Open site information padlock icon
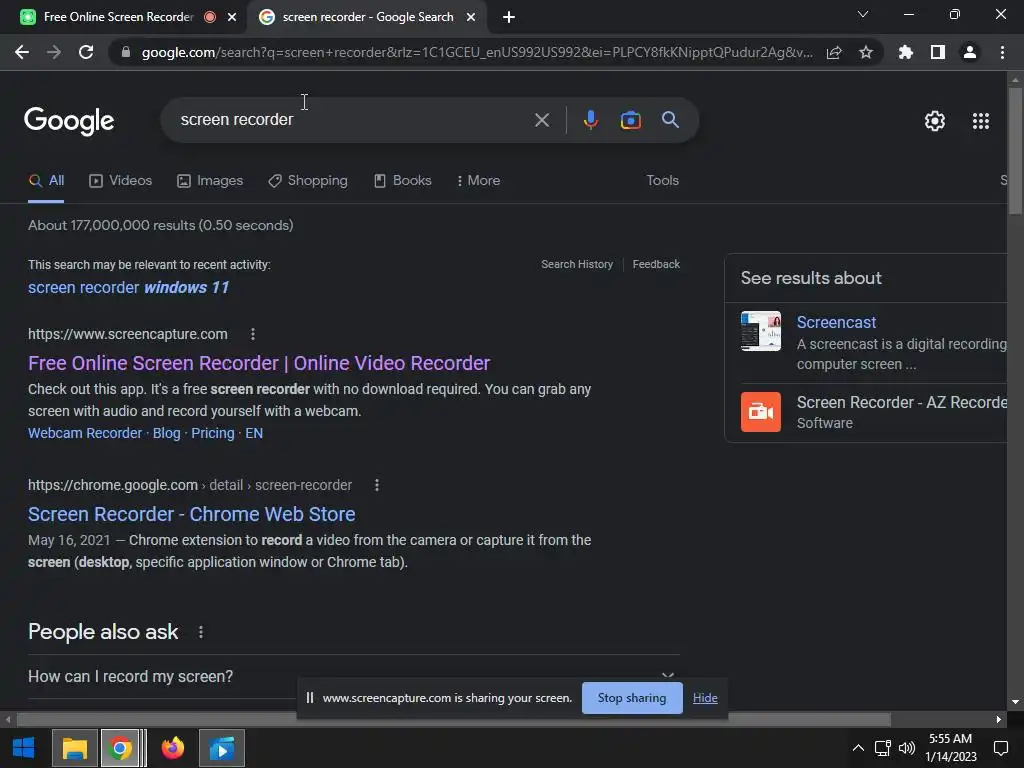 coord(125,52)
